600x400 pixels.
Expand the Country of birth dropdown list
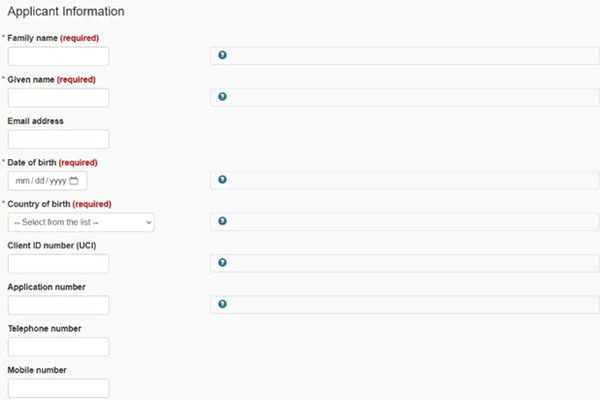coord(81,222)
